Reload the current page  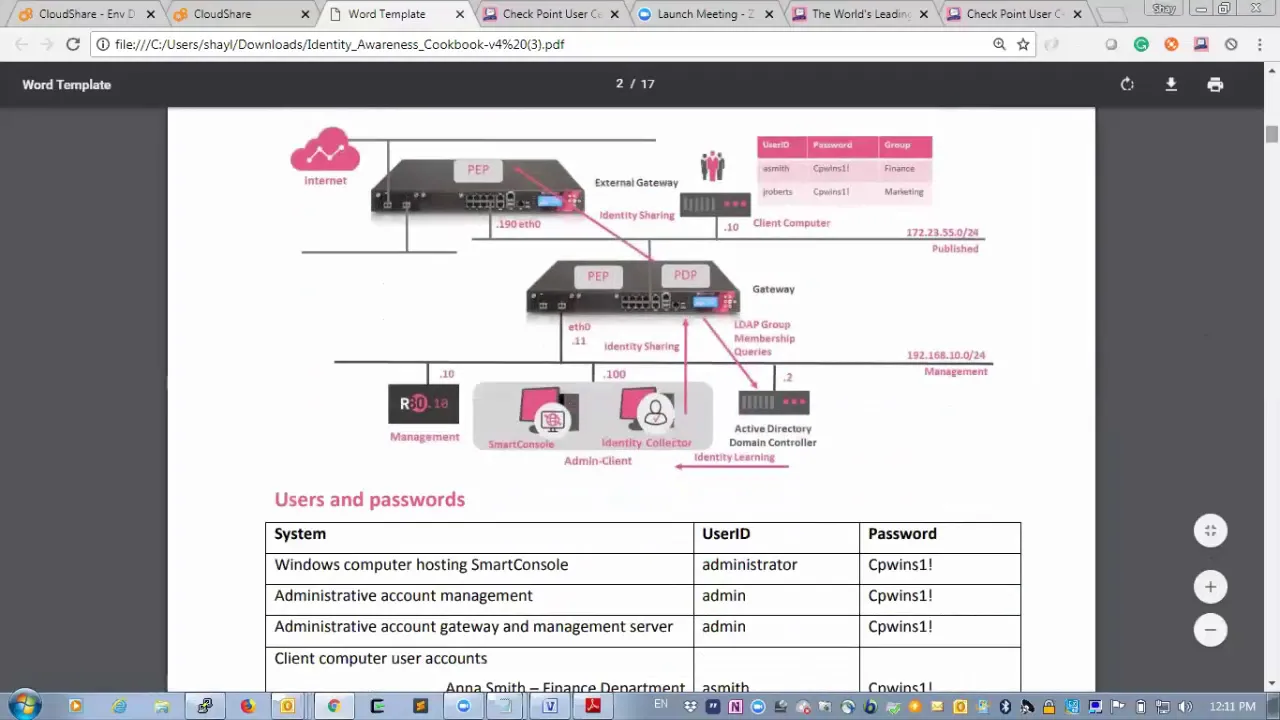coord(73,44)
